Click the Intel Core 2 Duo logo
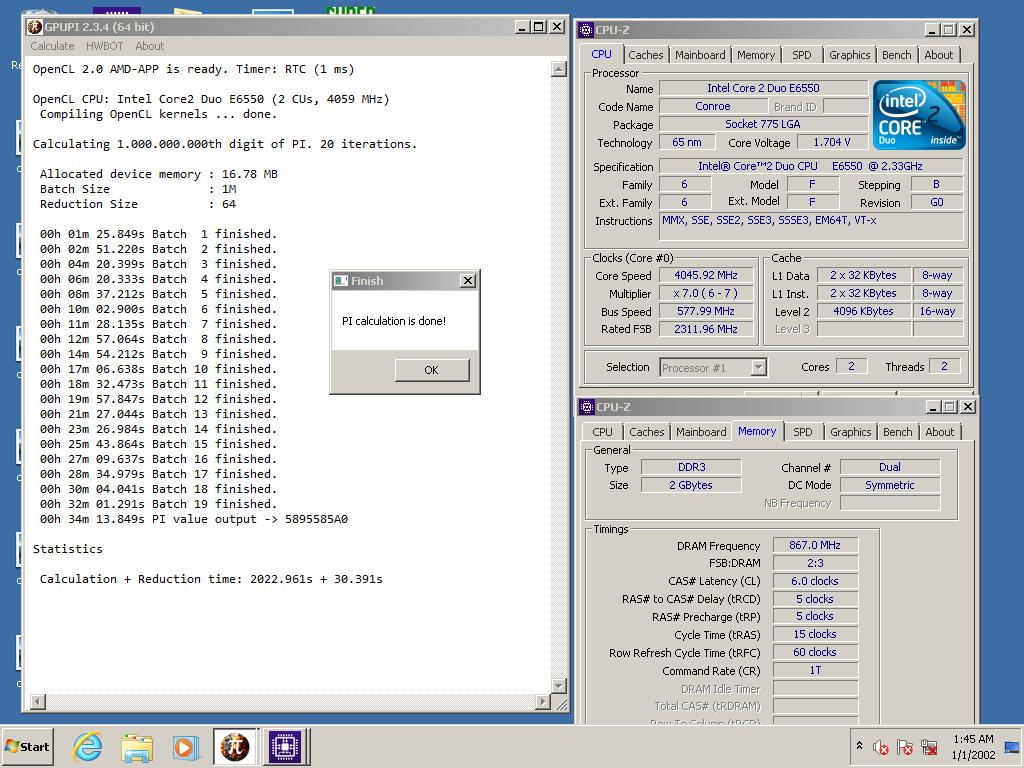 [919, 115]
